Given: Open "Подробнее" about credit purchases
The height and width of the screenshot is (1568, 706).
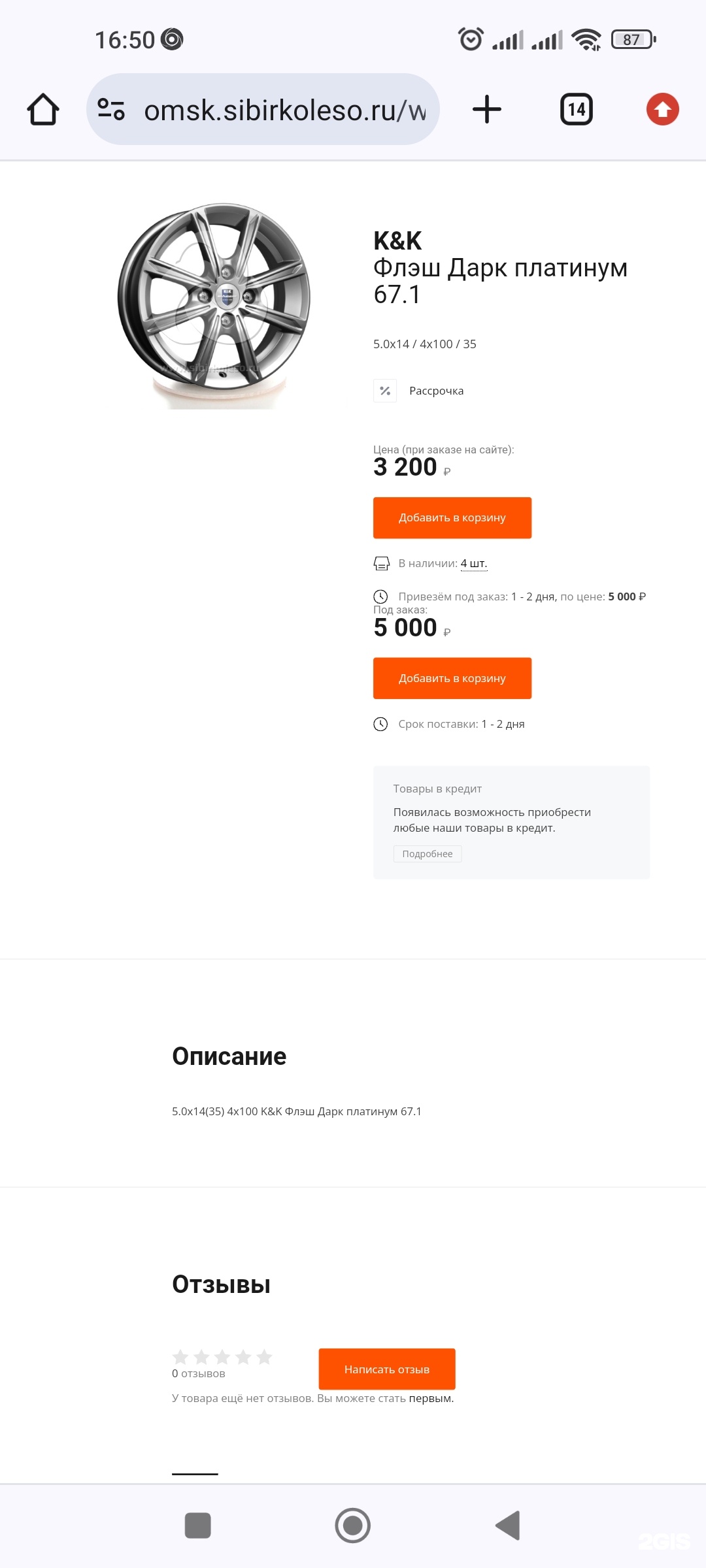Looking at the screenshot, I should coord(428,854).
